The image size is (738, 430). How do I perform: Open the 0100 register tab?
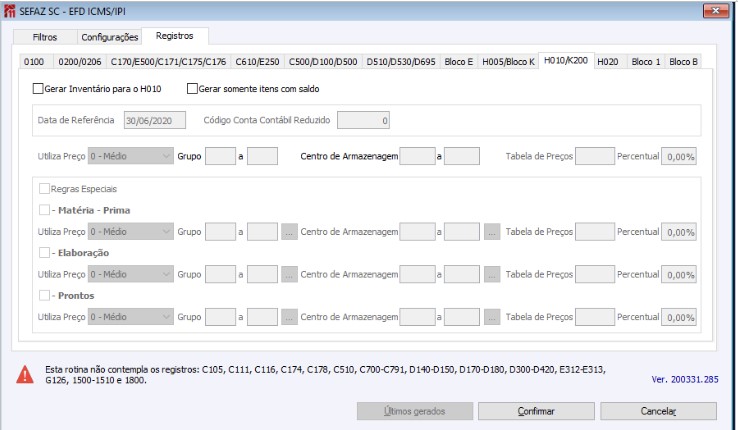[x=34, y=62]
